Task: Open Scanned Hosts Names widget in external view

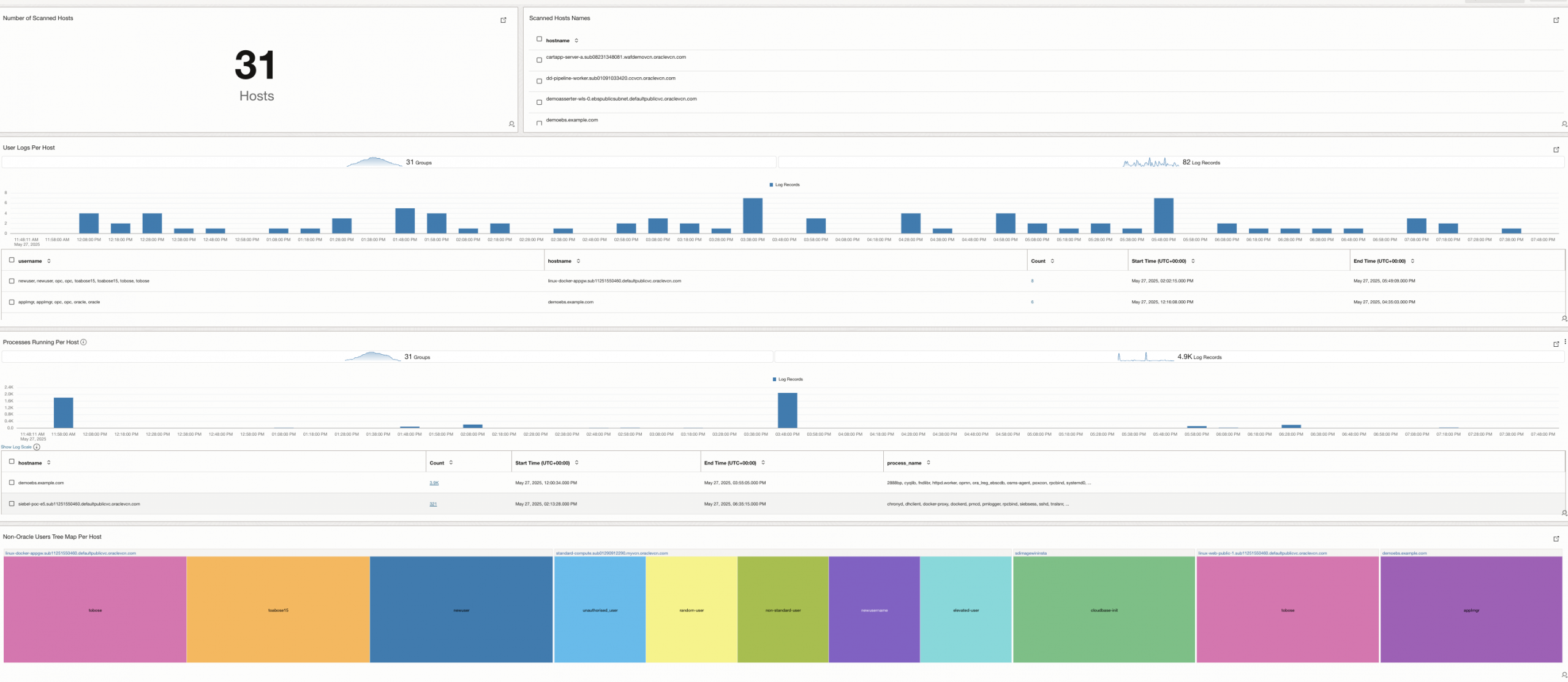Action: [1556, 20]
